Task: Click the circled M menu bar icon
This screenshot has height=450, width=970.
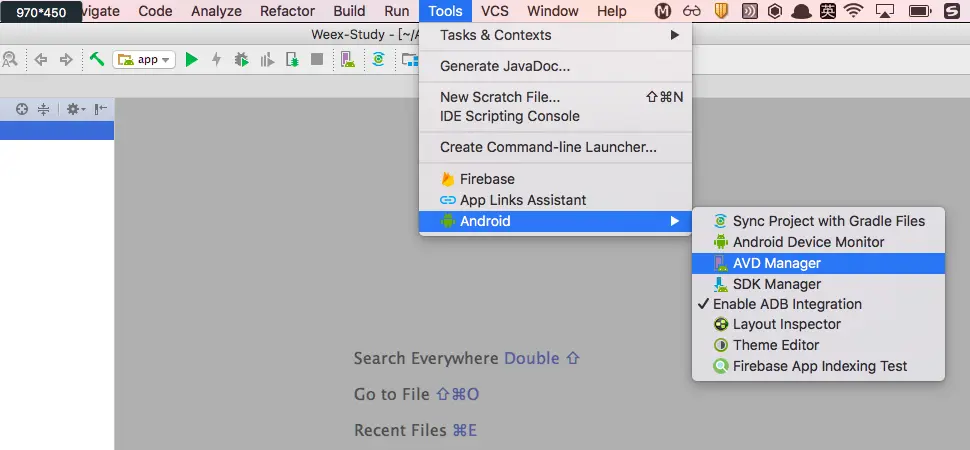Action: click(663, 11)
